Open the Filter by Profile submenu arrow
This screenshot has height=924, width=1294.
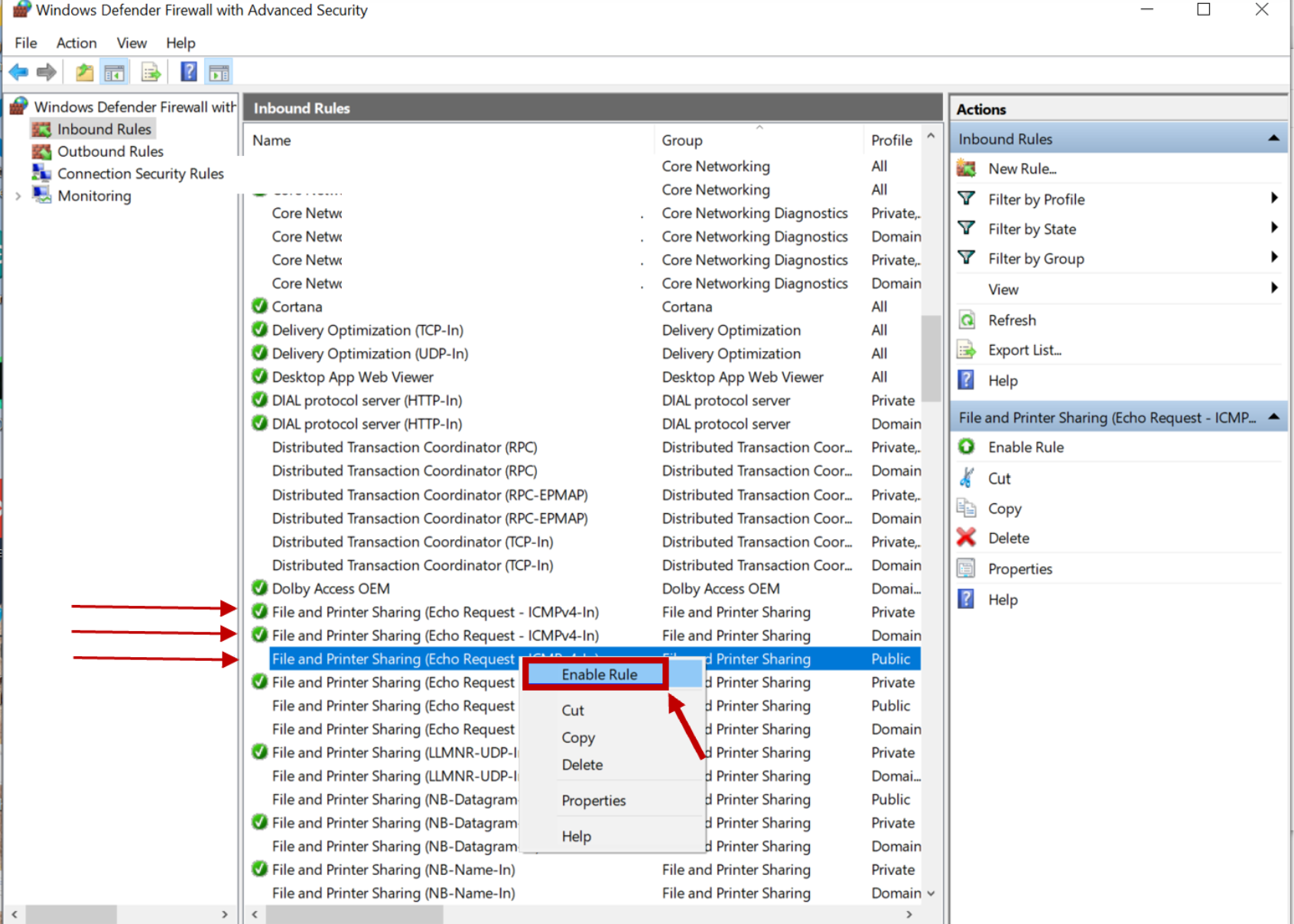tap(1274, 198)
